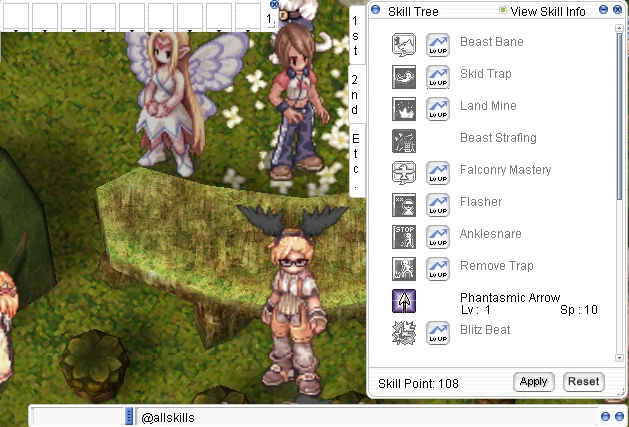The height and width of the screenshot is (427, 629).
Task: Level up Beast Bane skill
Action: (x=438, y=45)
